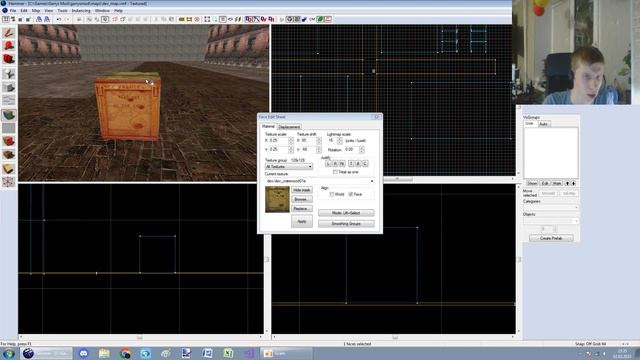Click the Smoothing Groups button

346,224
